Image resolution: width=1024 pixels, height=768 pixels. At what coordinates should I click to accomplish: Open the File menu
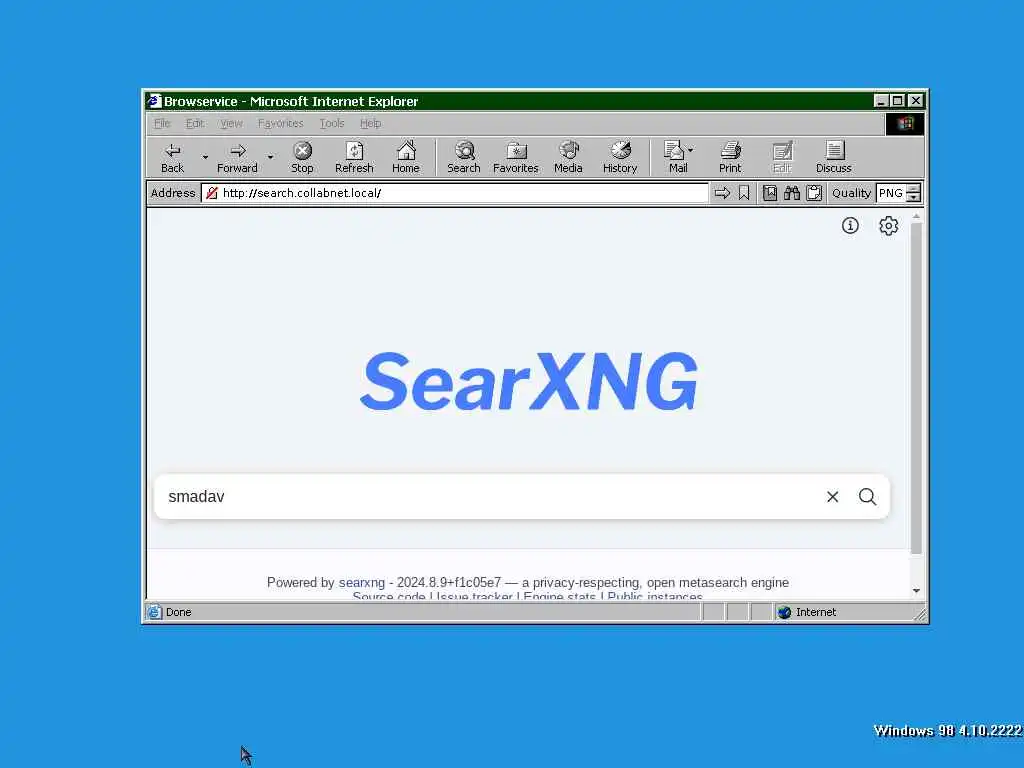click(162, 123)
